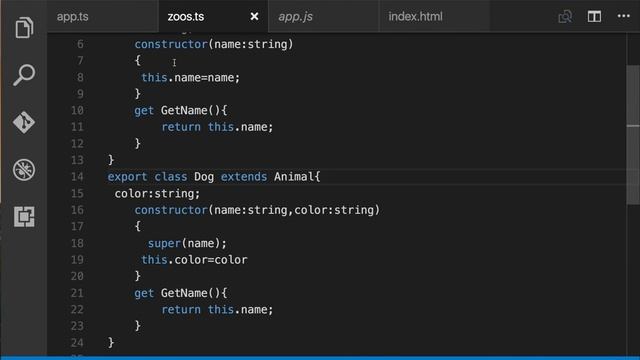Click 'this.name=name;' on line 8
The width and height of the screenshot is (640, 360).
point(191,78)
